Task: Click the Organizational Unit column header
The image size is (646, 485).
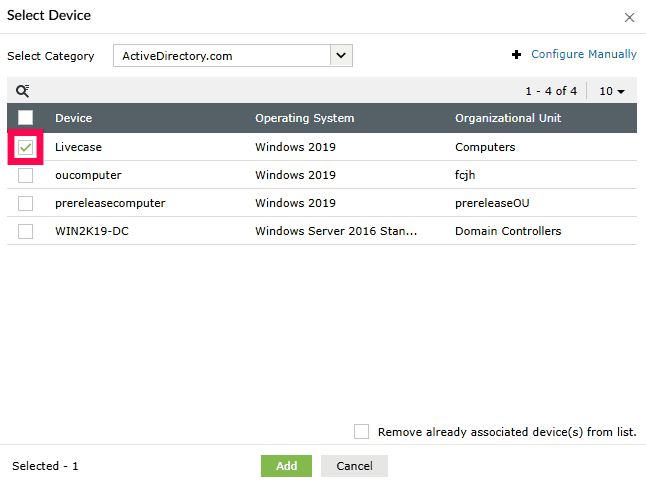Action: 508,118
